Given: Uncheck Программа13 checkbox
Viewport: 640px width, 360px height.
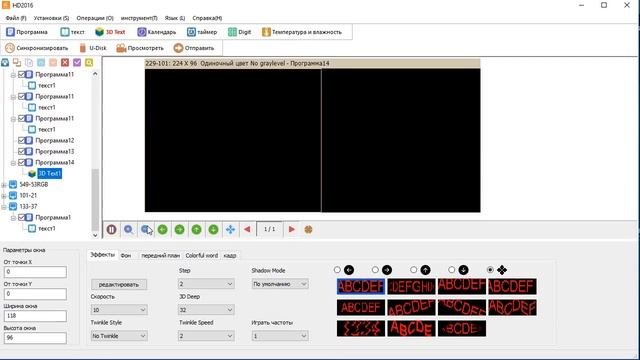Looking at the screenshot, I should coord(22,151).
